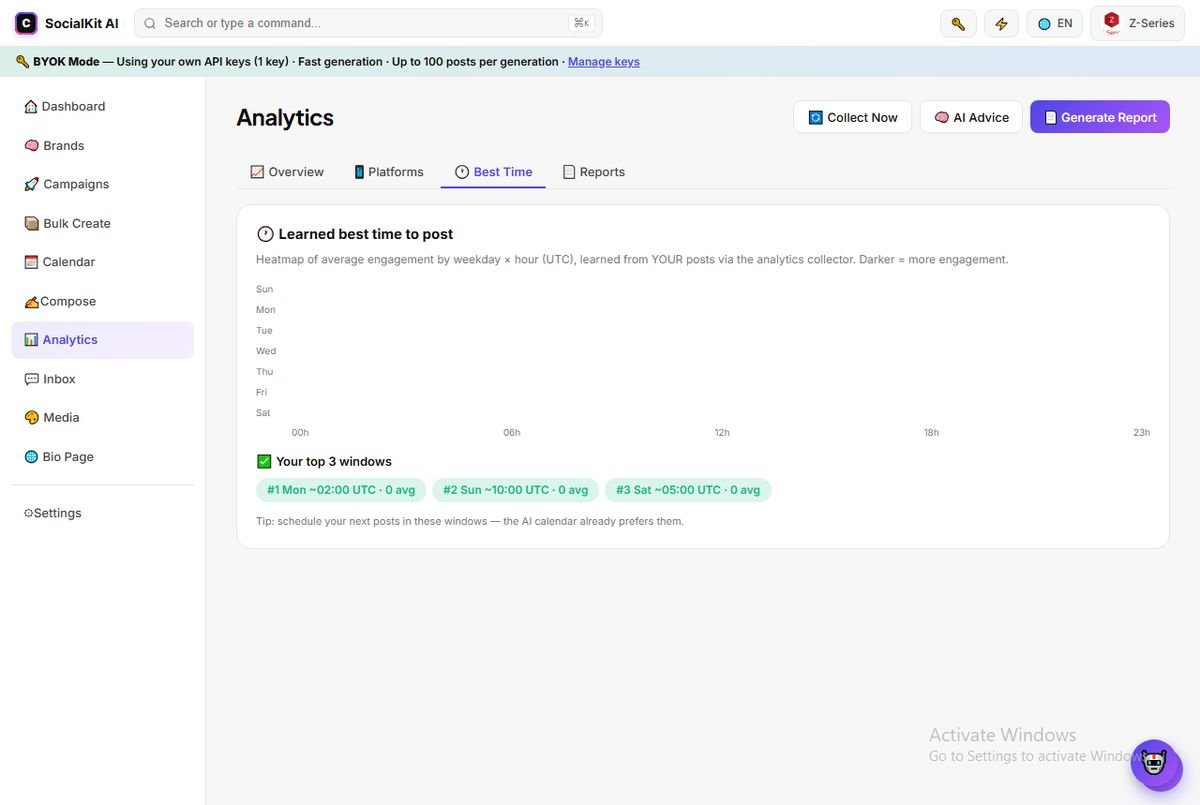
Task: Open Brands from the sidebar
Action: click(x=102, y=145)
